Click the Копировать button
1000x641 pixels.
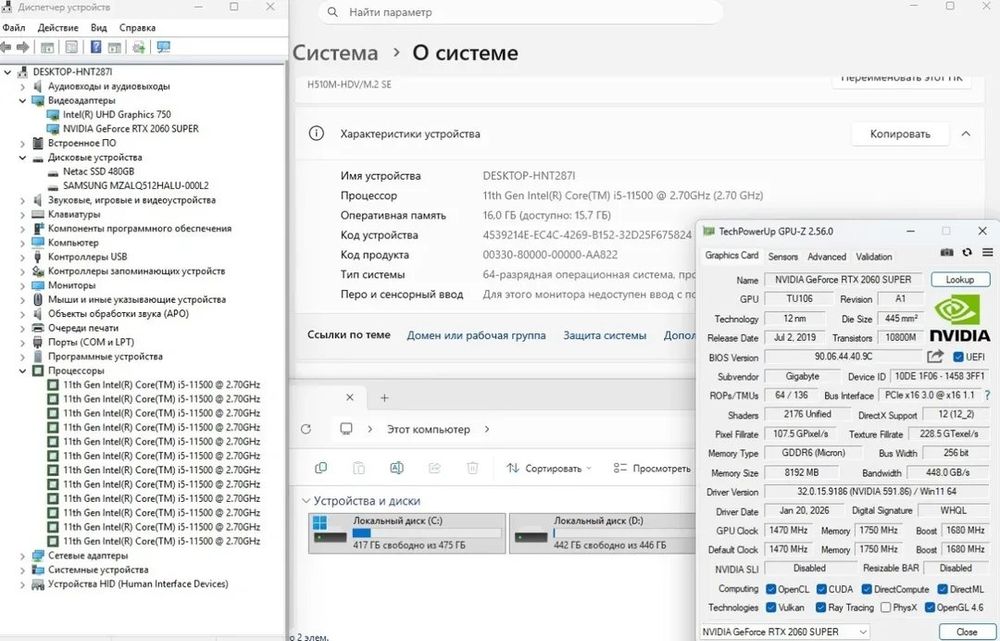coord(900,134)
